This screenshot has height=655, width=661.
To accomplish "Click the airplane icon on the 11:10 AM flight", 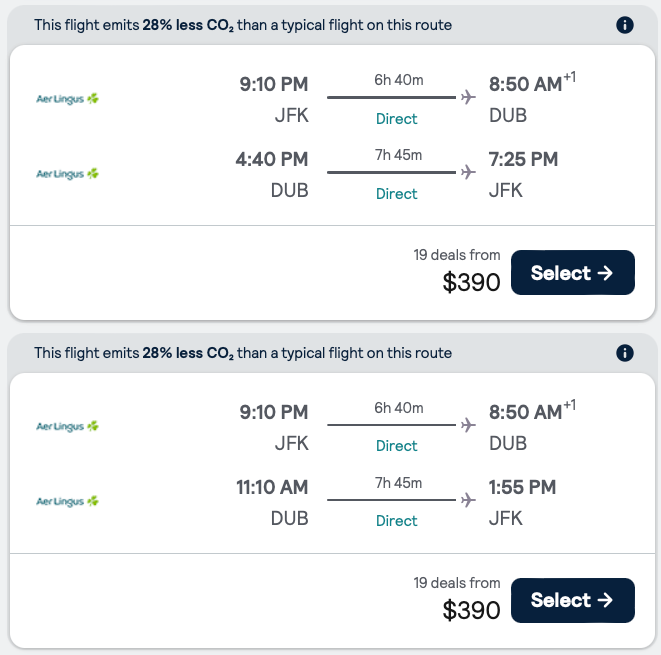I will pos(467,499).
